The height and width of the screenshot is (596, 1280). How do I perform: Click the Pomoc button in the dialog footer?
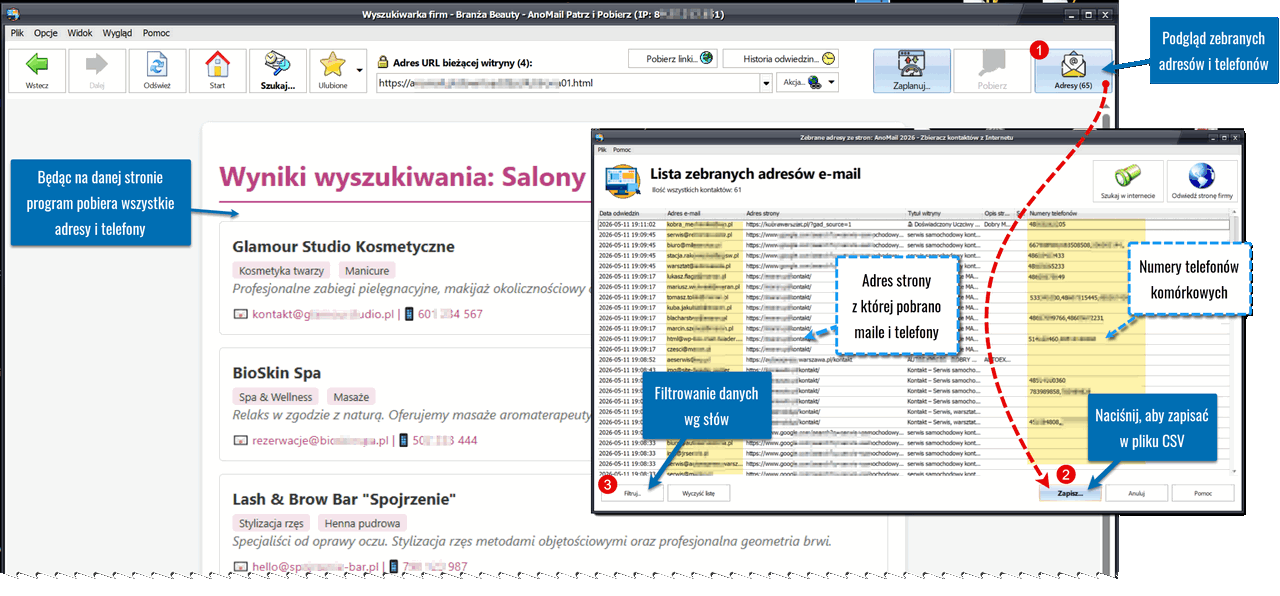pos(1203,493)
